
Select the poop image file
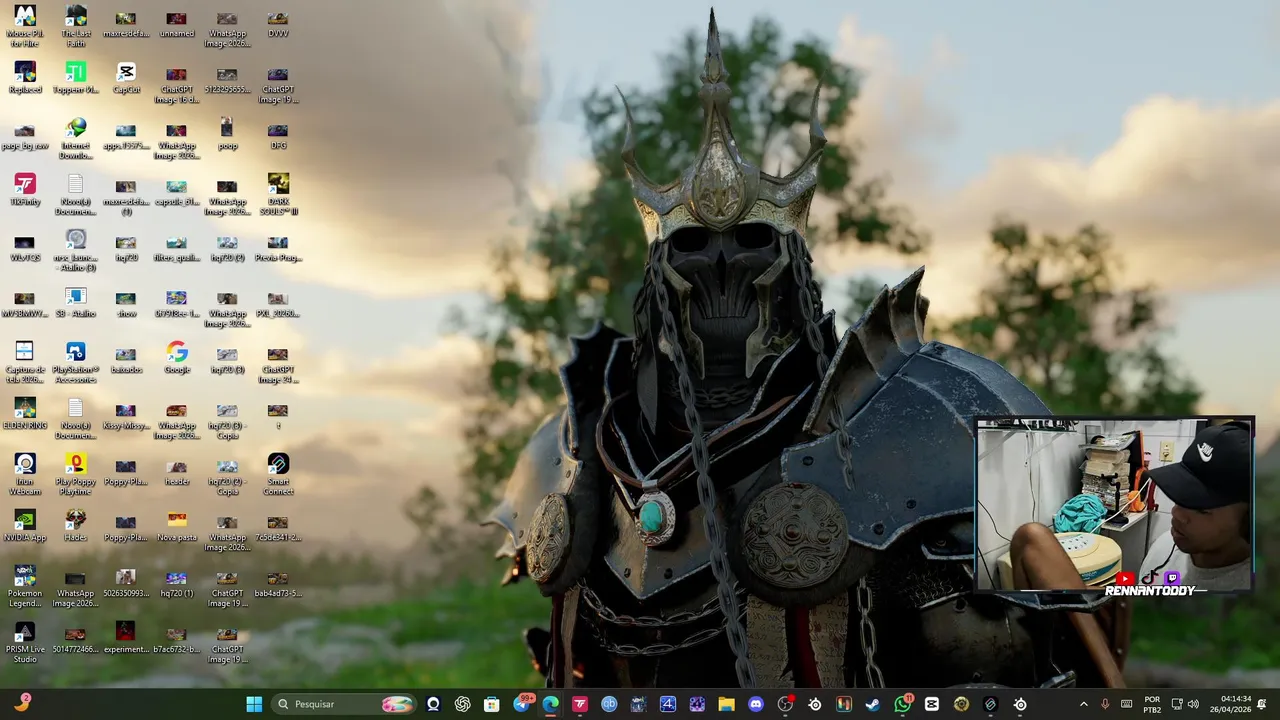228,134
